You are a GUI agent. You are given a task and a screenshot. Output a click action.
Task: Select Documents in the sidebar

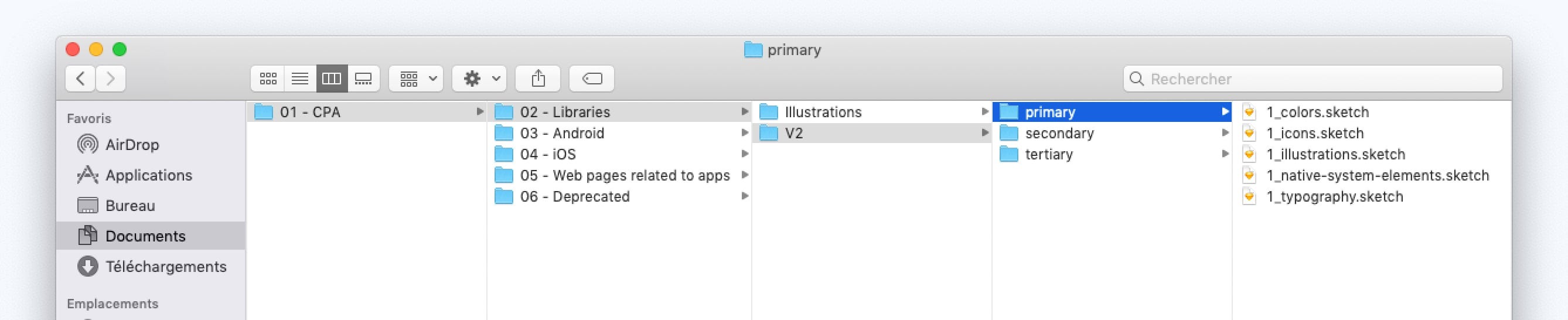coord(151,236)
